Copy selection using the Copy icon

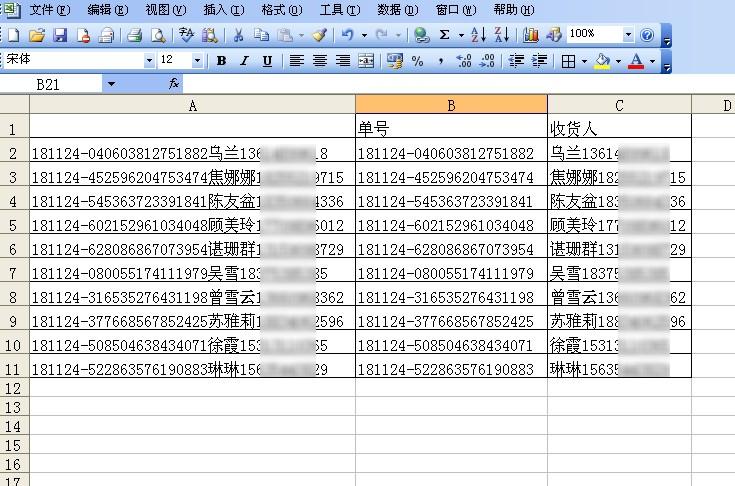pyautogui.click(x=262, y=35)
